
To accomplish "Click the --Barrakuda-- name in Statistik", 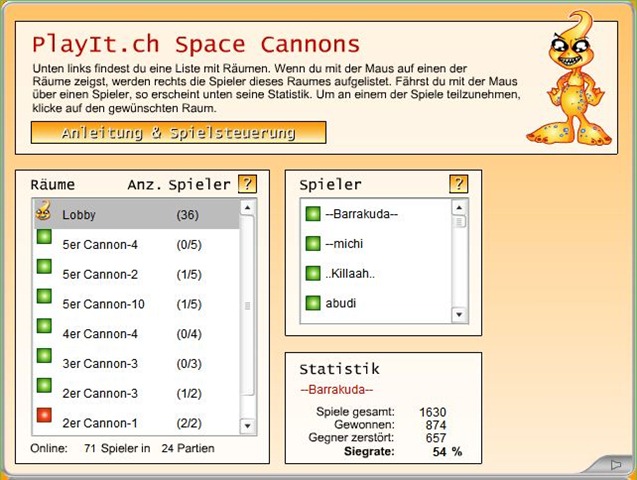I will pyautogui.click(x=336, y=390).
